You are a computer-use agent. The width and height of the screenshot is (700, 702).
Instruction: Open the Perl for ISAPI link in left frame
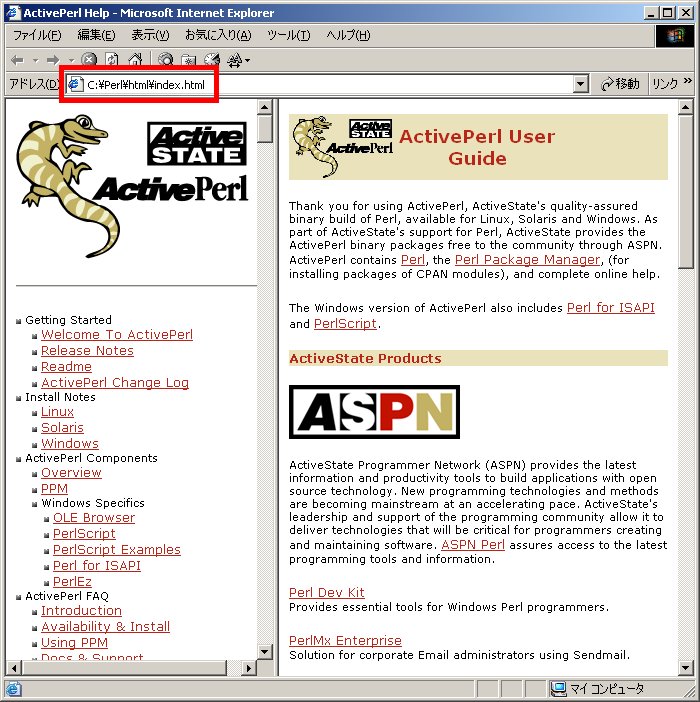(x=97, y=566)
